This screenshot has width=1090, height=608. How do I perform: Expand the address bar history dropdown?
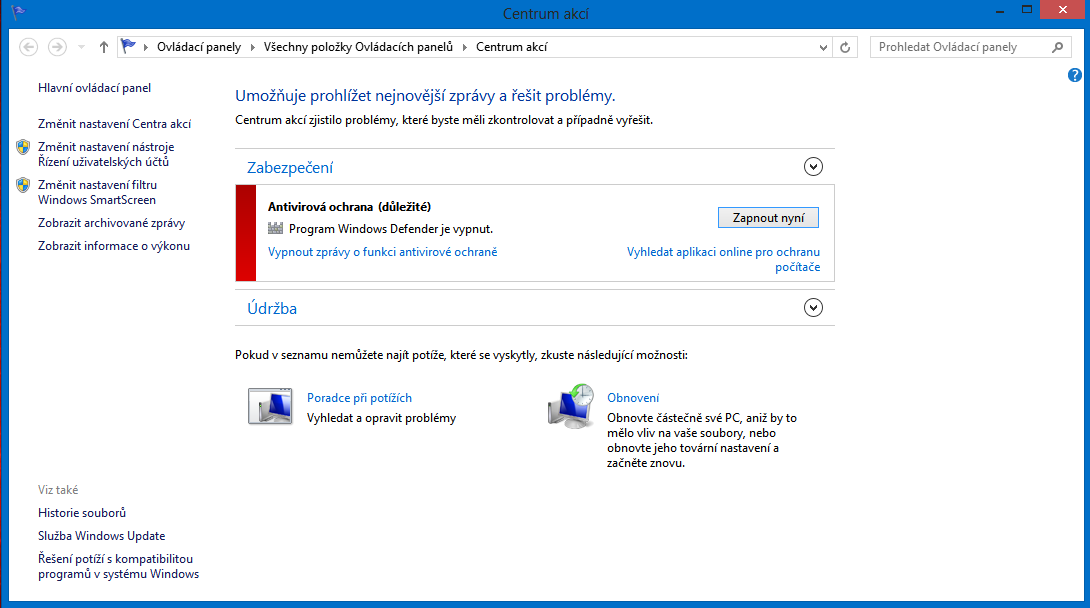click(823, 47)
